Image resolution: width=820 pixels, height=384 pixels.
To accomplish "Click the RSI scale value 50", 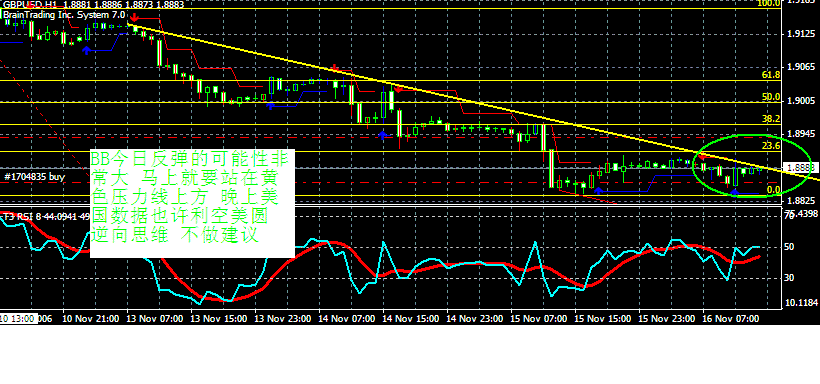I will [x=789, y=246].
